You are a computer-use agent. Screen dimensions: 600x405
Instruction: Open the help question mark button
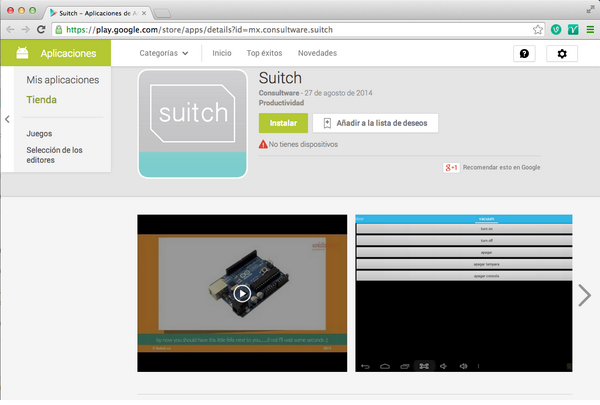pyautogui.click(x=524, y=54)
